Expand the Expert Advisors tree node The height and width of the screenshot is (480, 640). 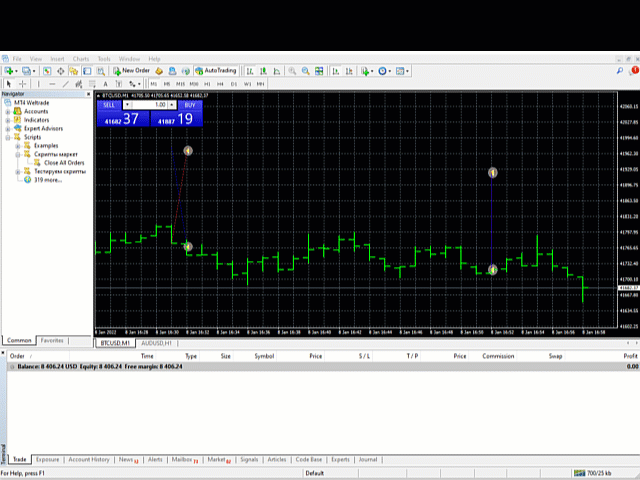(x=8, y=129)
